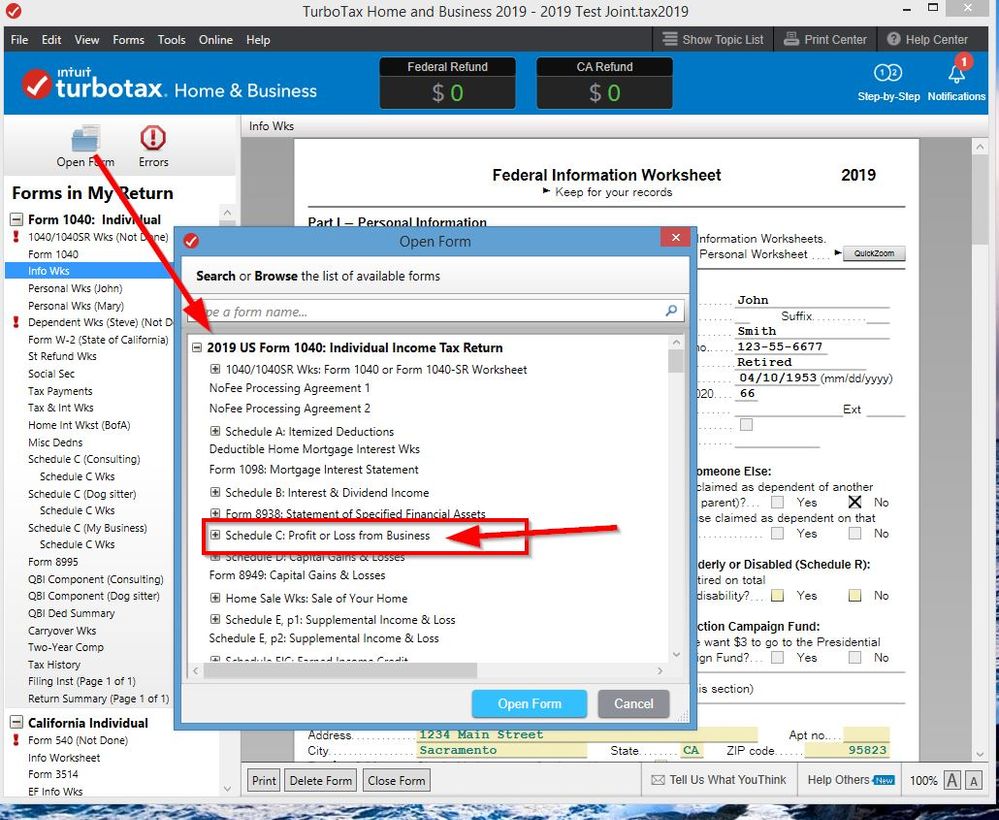Image resolution: width=999 pixels, height=820 pixels.
Task: Click the CA Refund amount display
Action: pyautogui.click(x=604, y=93)
